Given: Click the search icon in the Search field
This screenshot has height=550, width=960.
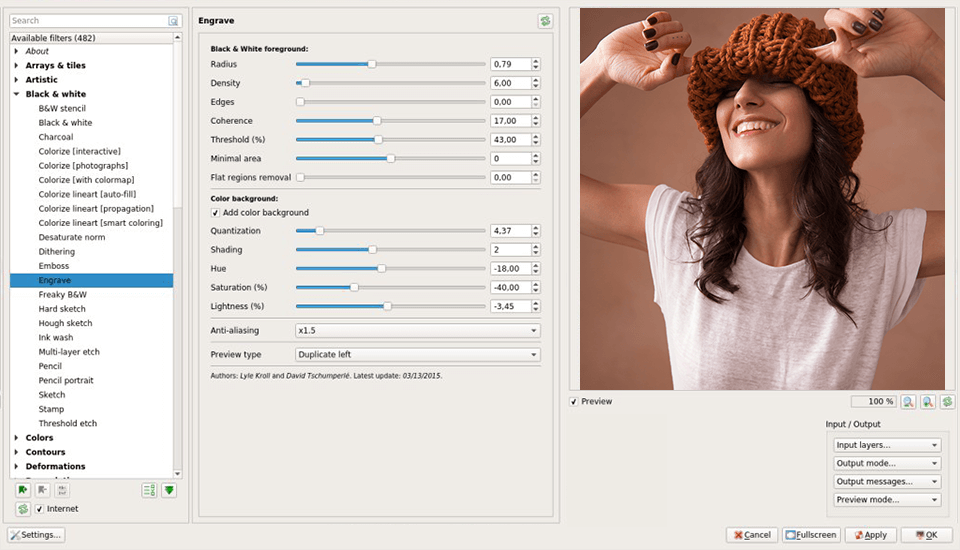Looking at the screenshot, I should [173, 21].
